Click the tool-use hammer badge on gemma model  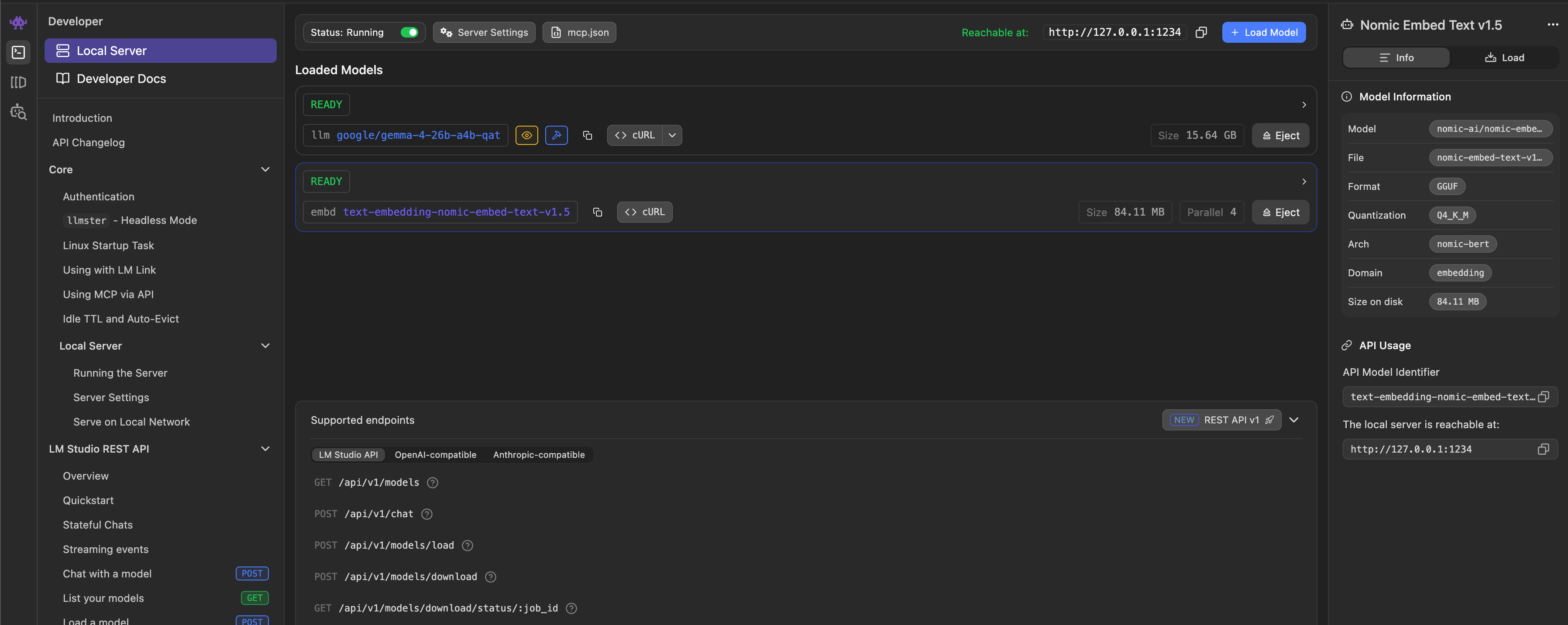[556, 135]
